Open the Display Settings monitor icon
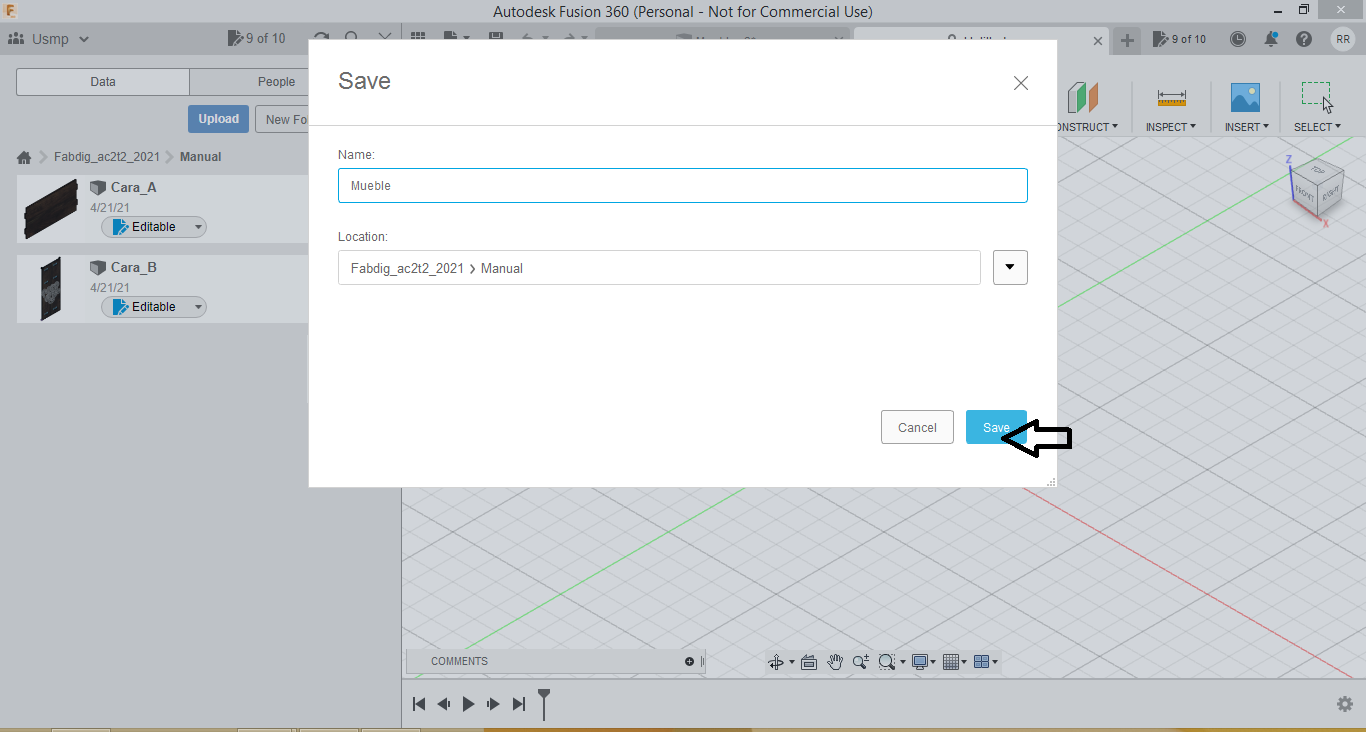1366x734 pixels. [919, 662]
